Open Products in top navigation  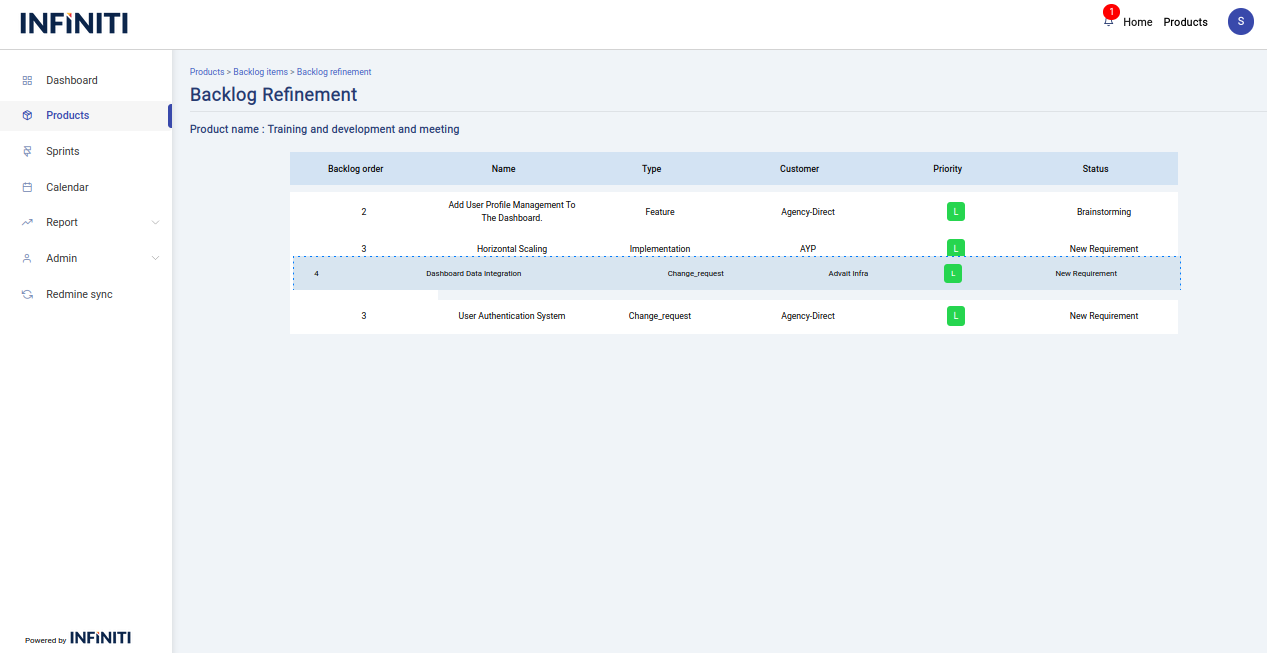[1185, 22]
